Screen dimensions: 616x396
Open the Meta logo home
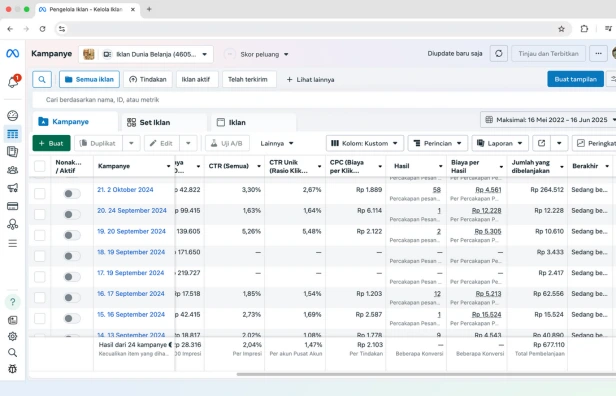13,53
